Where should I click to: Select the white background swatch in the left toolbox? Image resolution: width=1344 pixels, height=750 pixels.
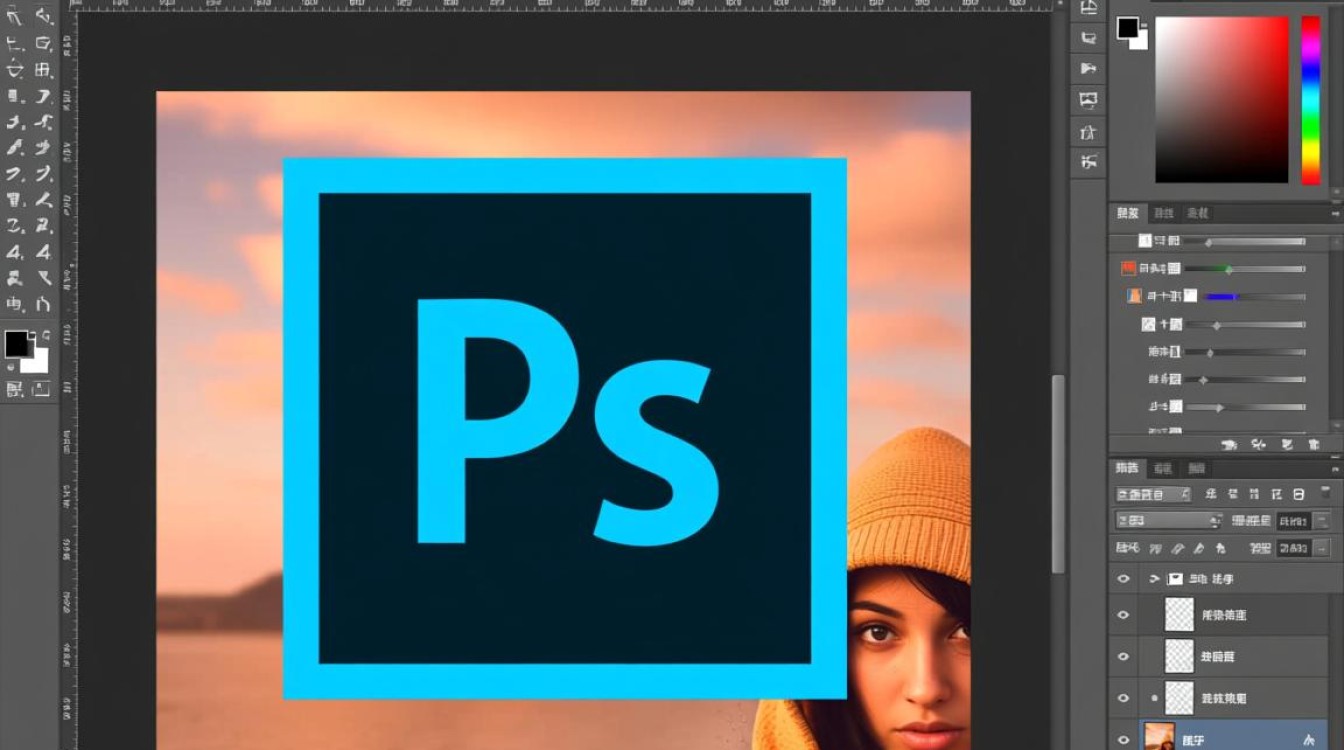pyautogui.click(x=38, y=362)
